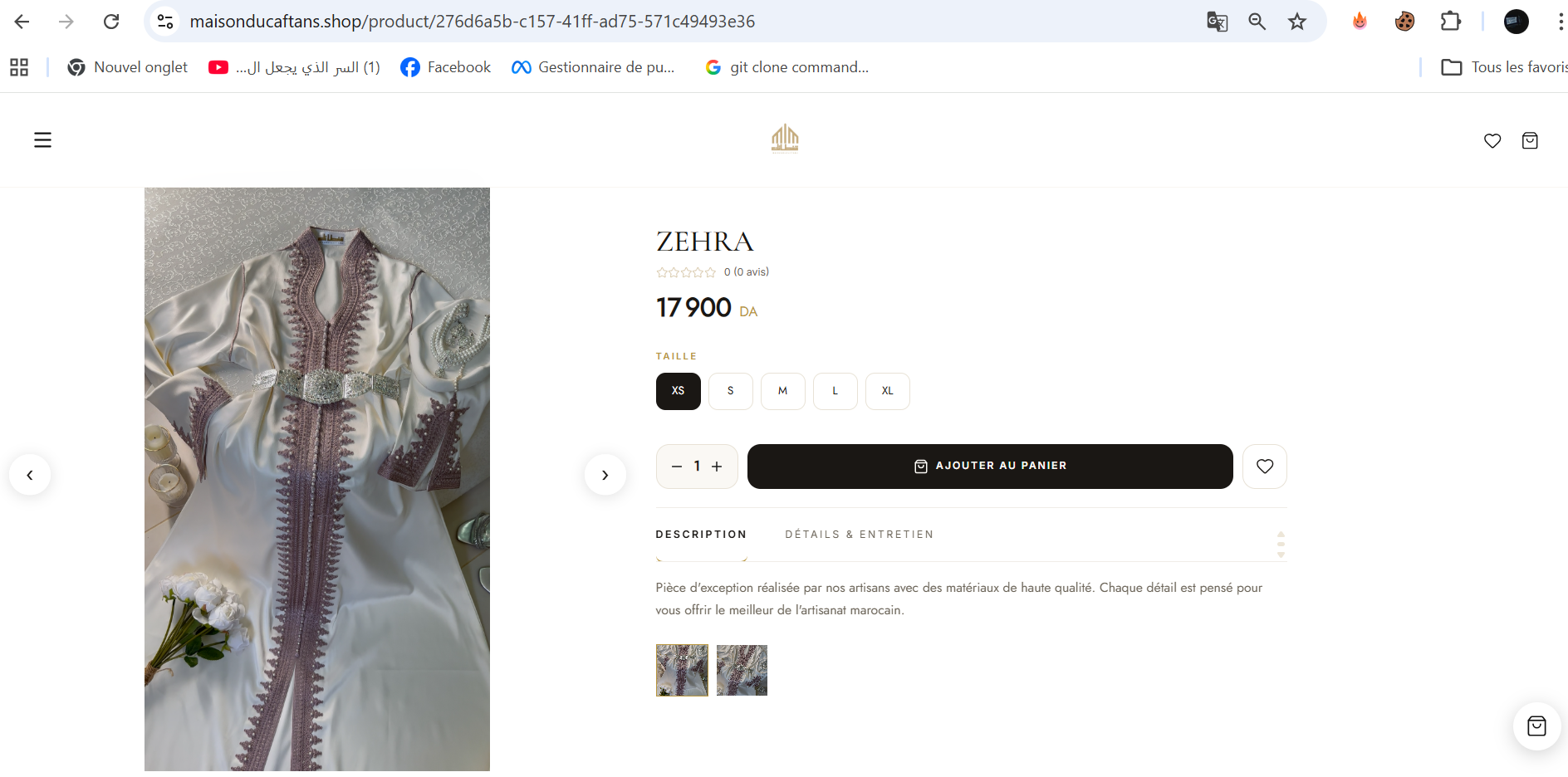The image size is (1568, 777).
Task: Click the Maison du Caftans logo
Action: click(x=784, y=139)
